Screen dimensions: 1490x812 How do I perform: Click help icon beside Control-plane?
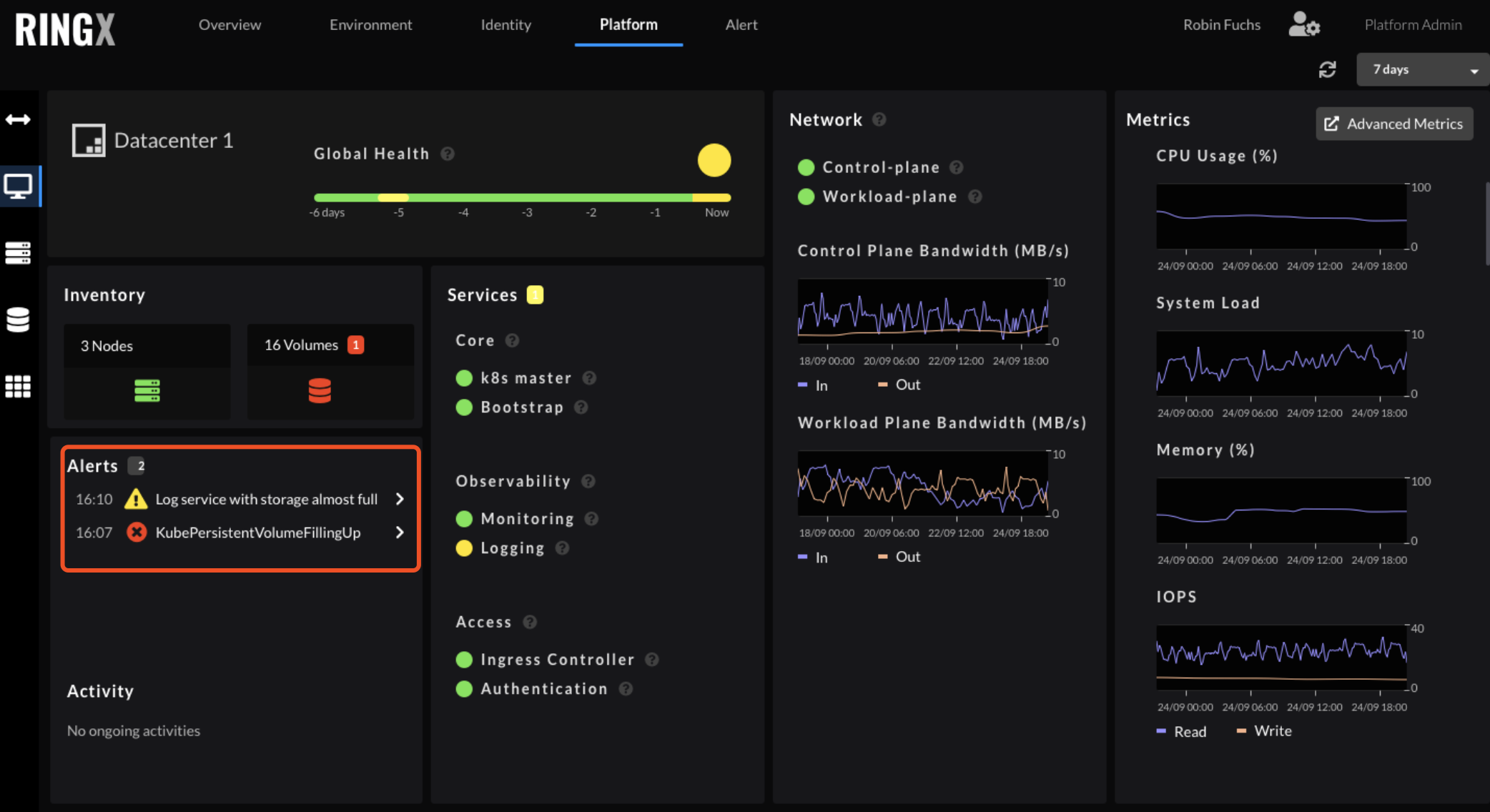coord(956,167)
